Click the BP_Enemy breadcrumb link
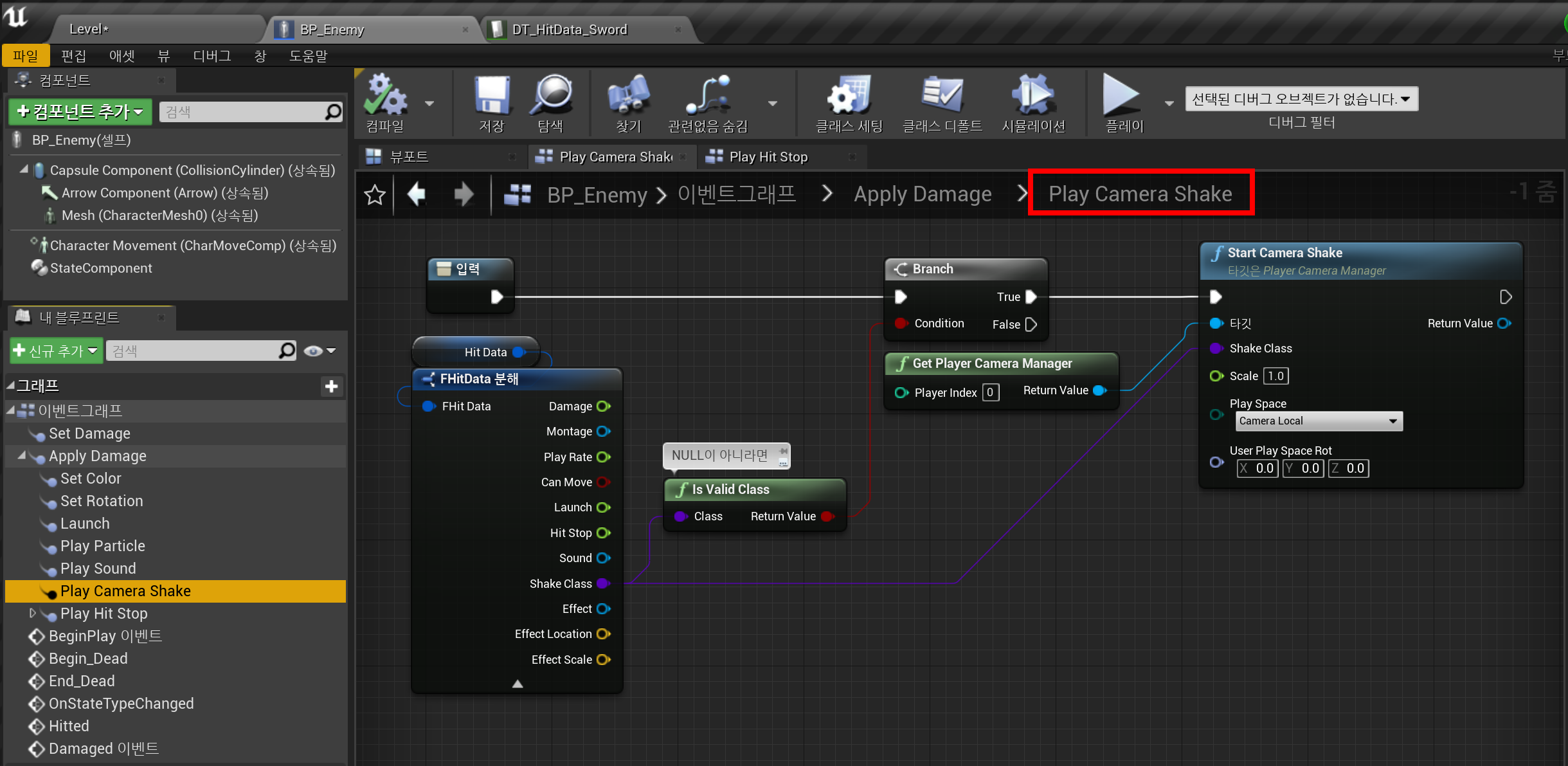The image size is (1568, 766). (597, 194)
